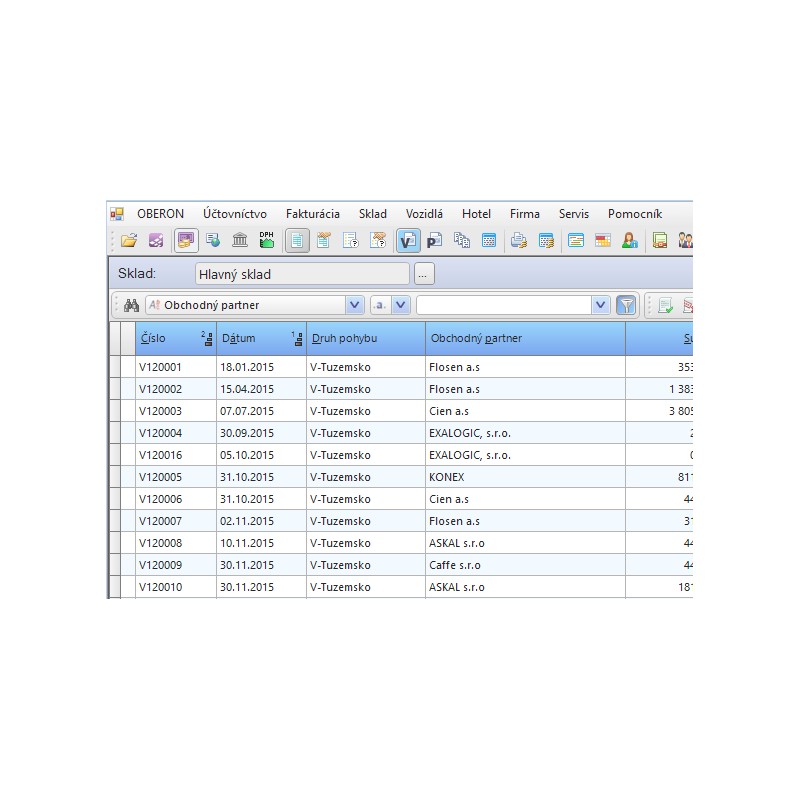Open the .a. match type dropdown arrow
The height and width of the screenshot is (800, 800).
(x=401, y=305)
